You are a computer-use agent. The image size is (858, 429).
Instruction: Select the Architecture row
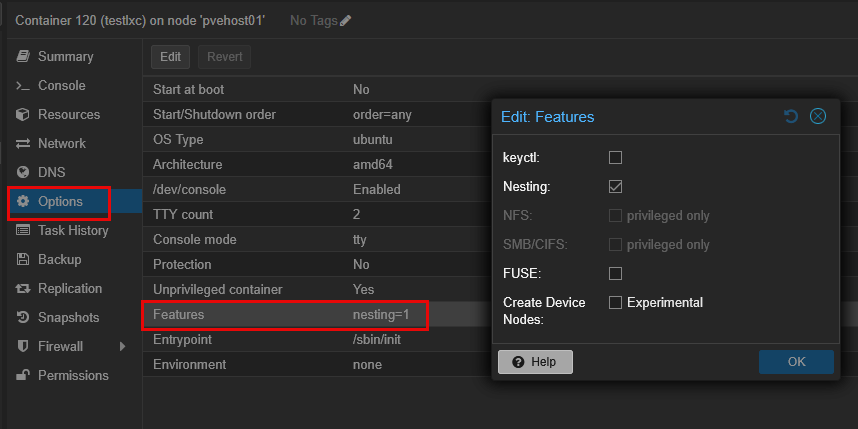click(x=317, y=164)
